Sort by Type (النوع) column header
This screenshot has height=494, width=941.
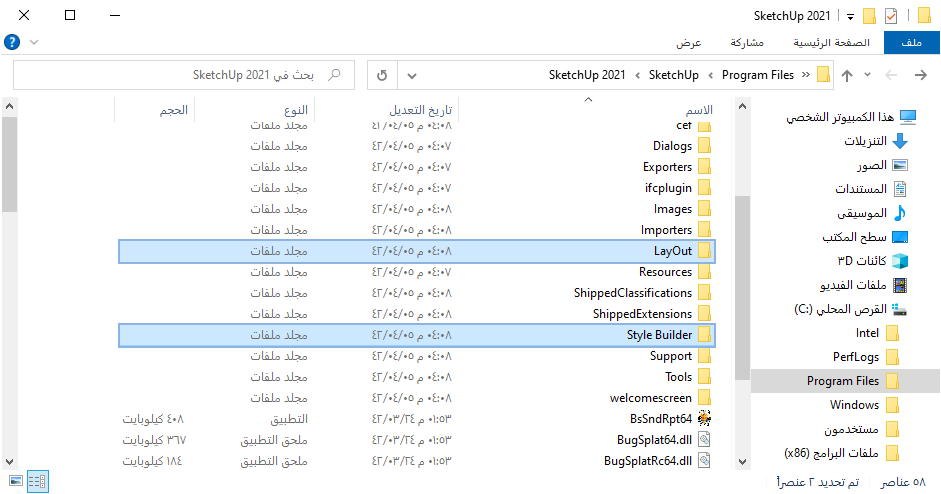[x=296, y=110]
